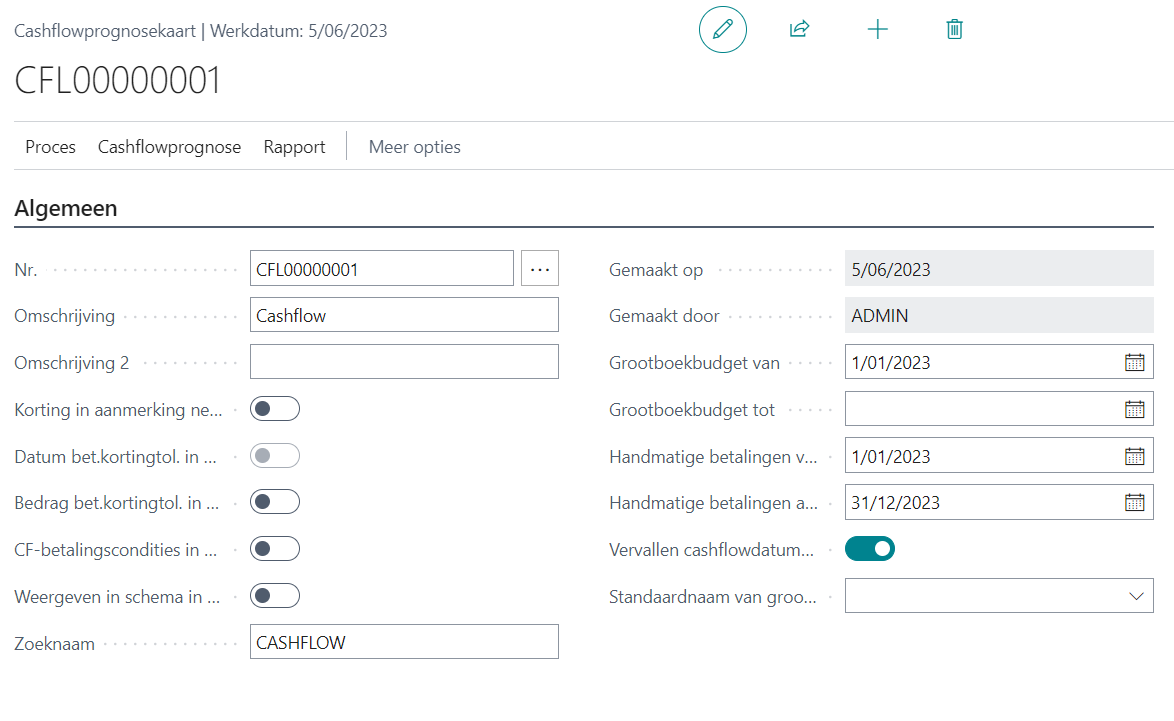The height and width of the screenshot is (721, 1174).
Task: Open calendar for Grootboekbudget van
Action: (x=1134, y=363)
